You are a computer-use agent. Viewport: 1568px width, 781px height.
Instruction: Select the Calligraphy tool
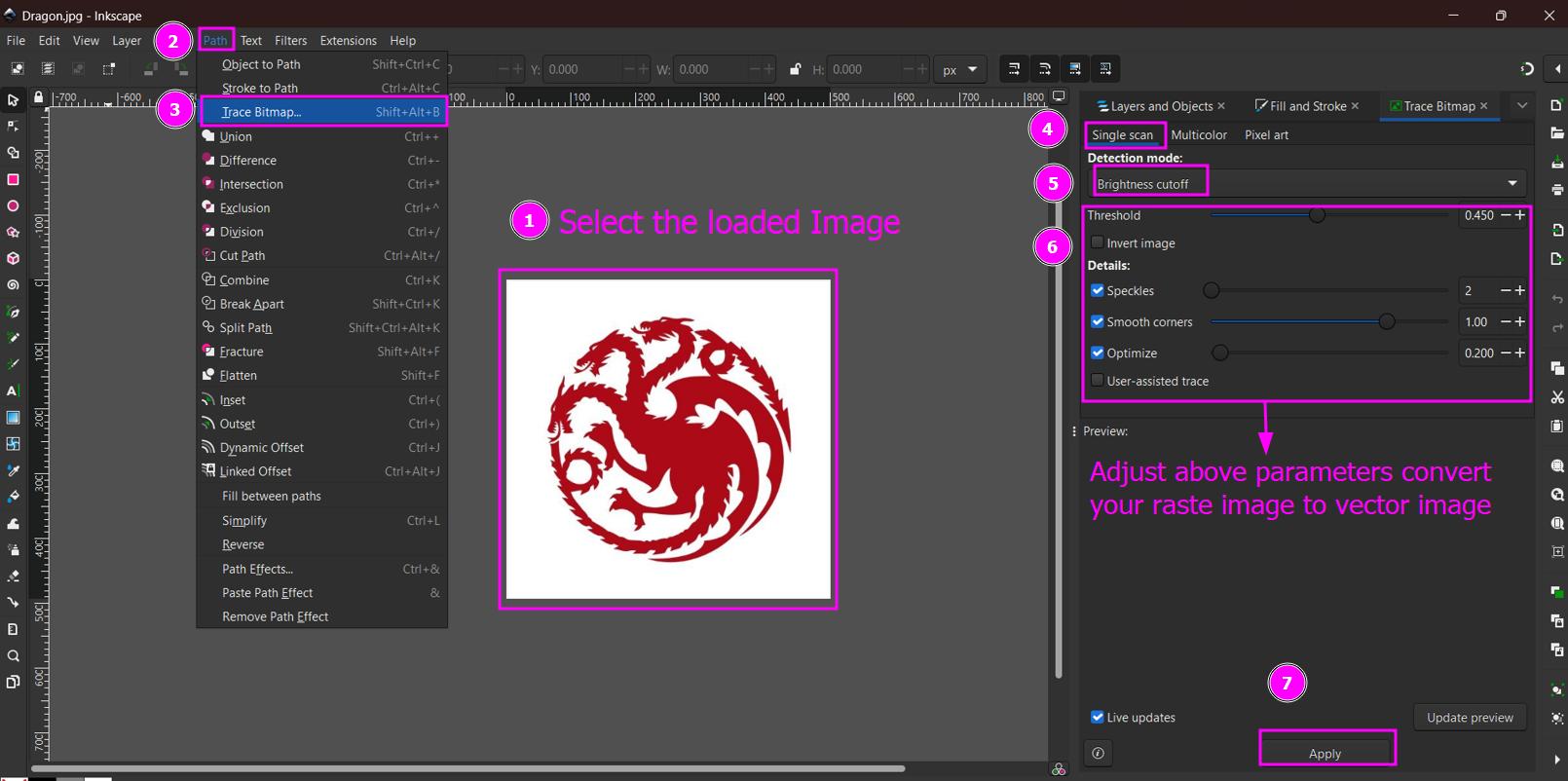pyautogui.click(x=13, y=364)
